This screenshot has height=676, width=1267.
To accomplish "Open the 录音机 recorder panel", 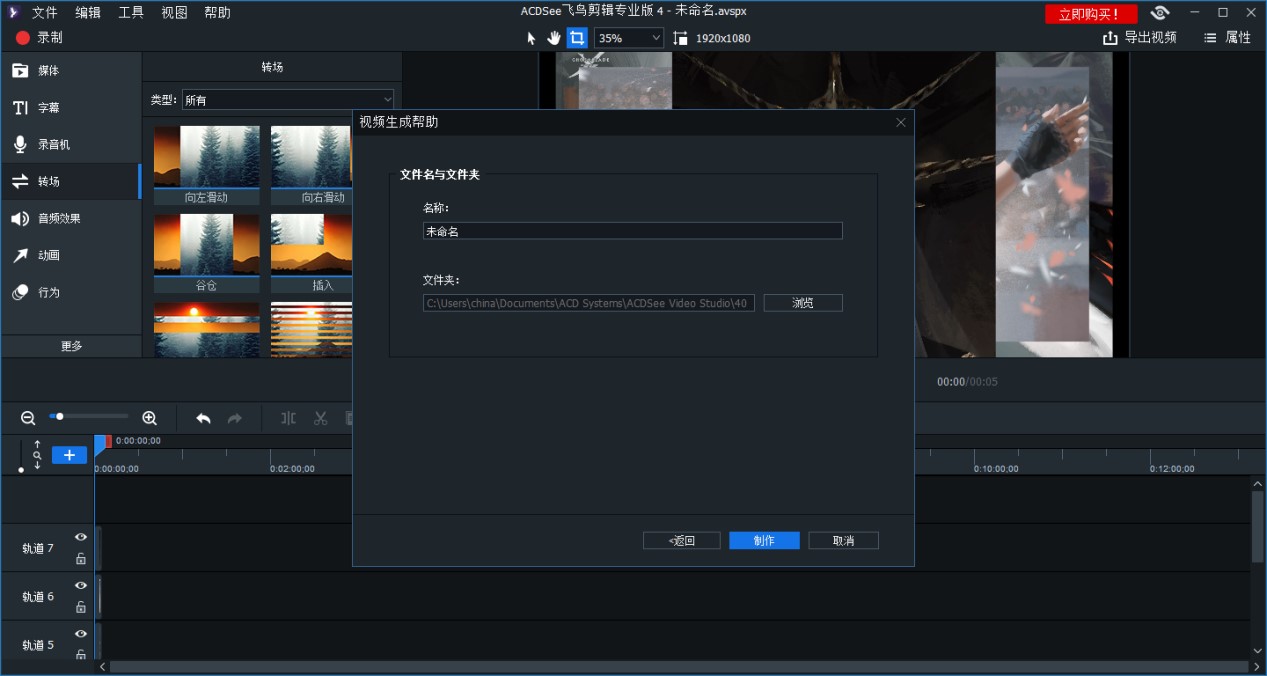I will [x=70, y=144].
